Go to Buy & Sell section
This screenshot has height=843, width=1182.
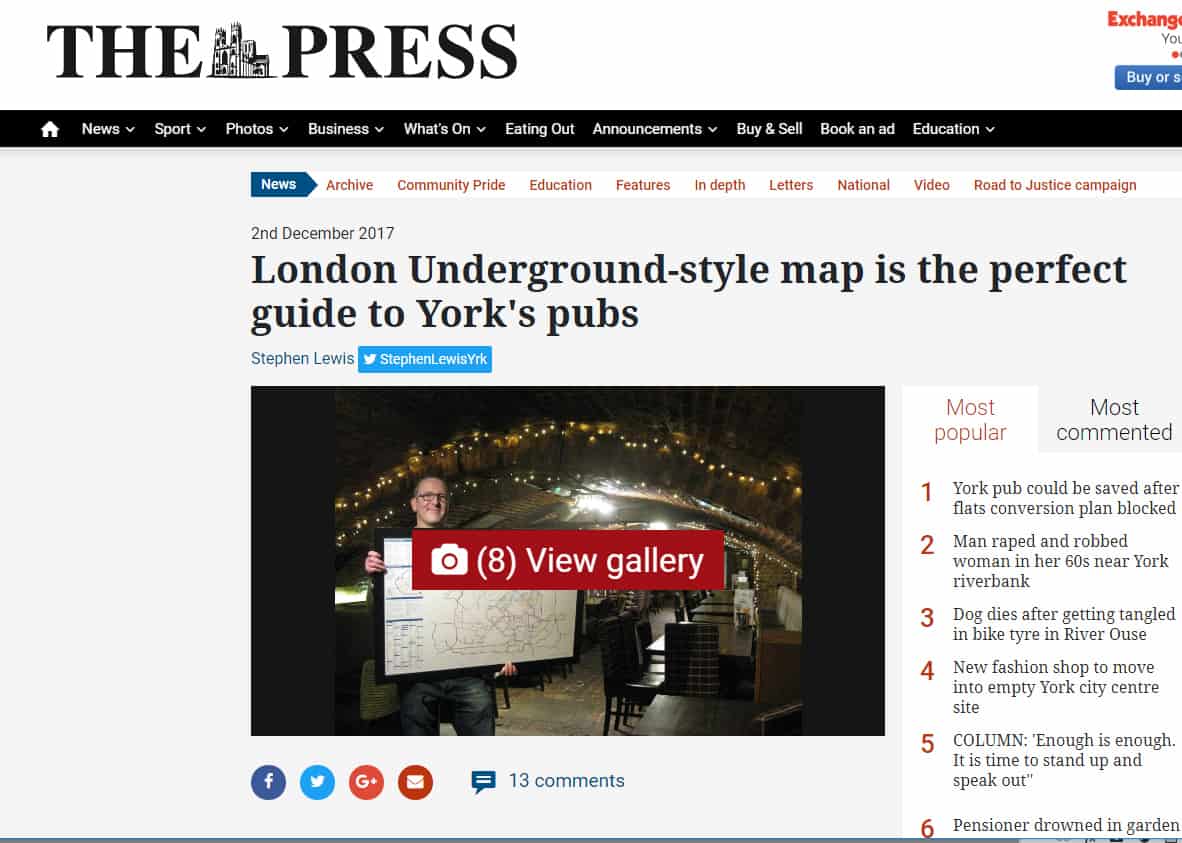pos(769,129)
